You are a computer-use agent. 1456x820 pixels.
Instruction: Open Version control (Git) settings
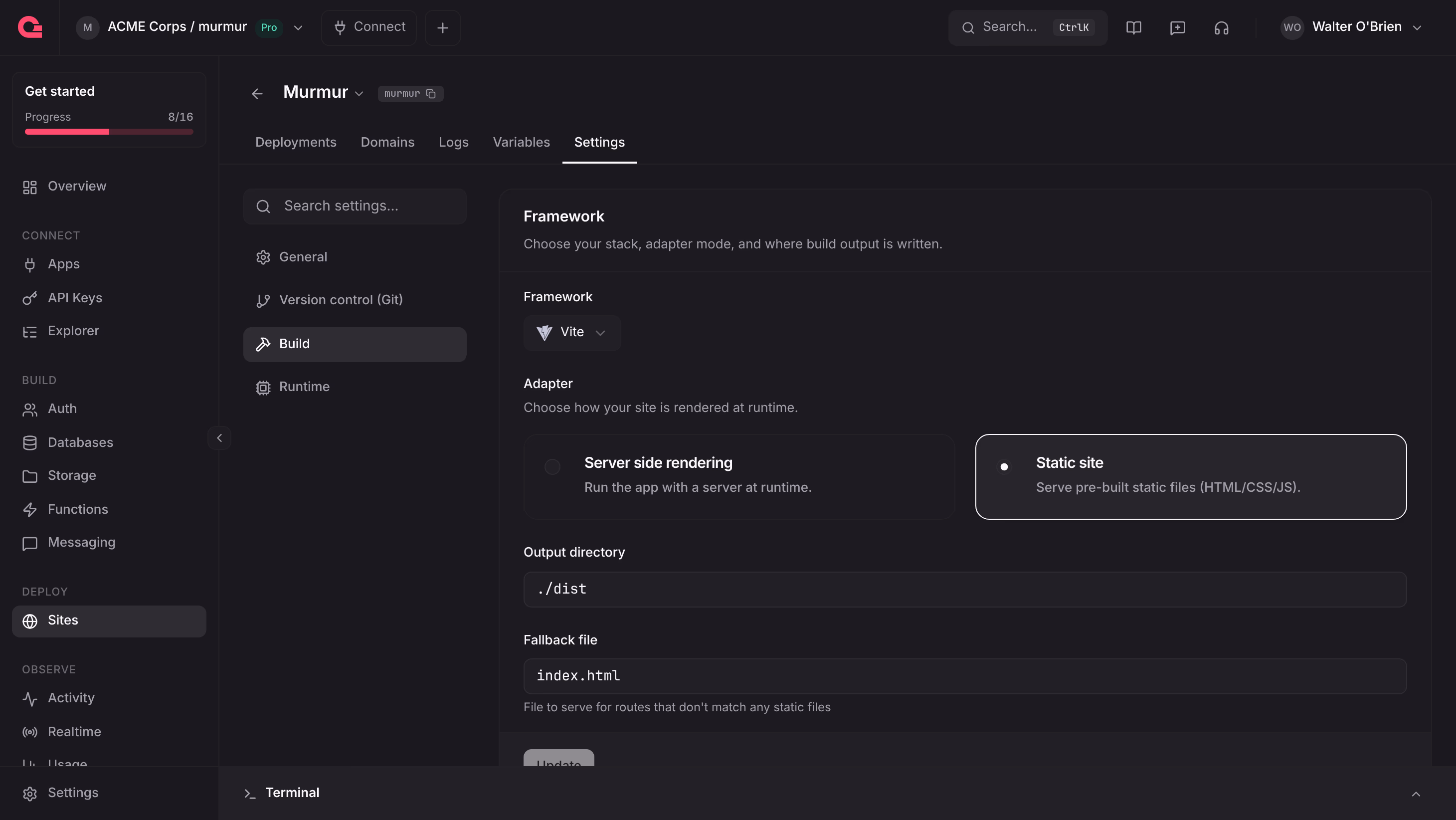[x=355, y=300]
